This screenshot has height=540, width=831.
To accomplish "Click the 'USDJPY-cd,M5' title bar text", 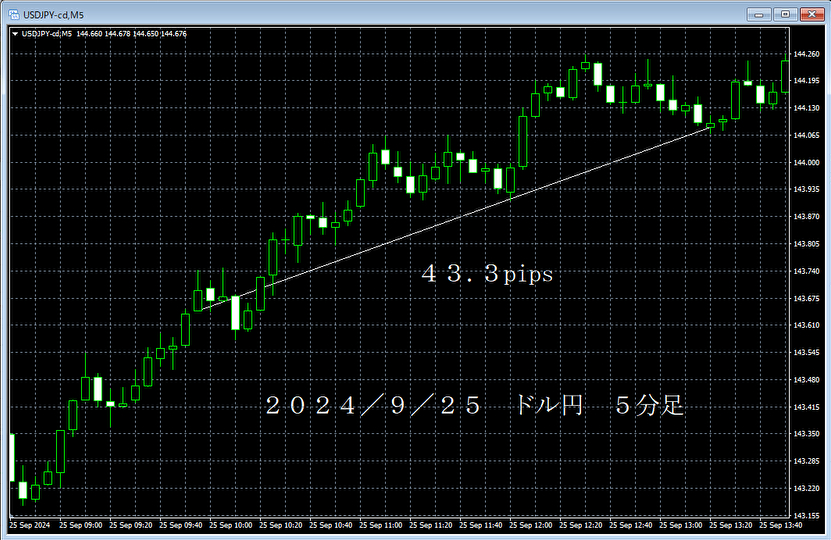I will [x=54, y=15].
